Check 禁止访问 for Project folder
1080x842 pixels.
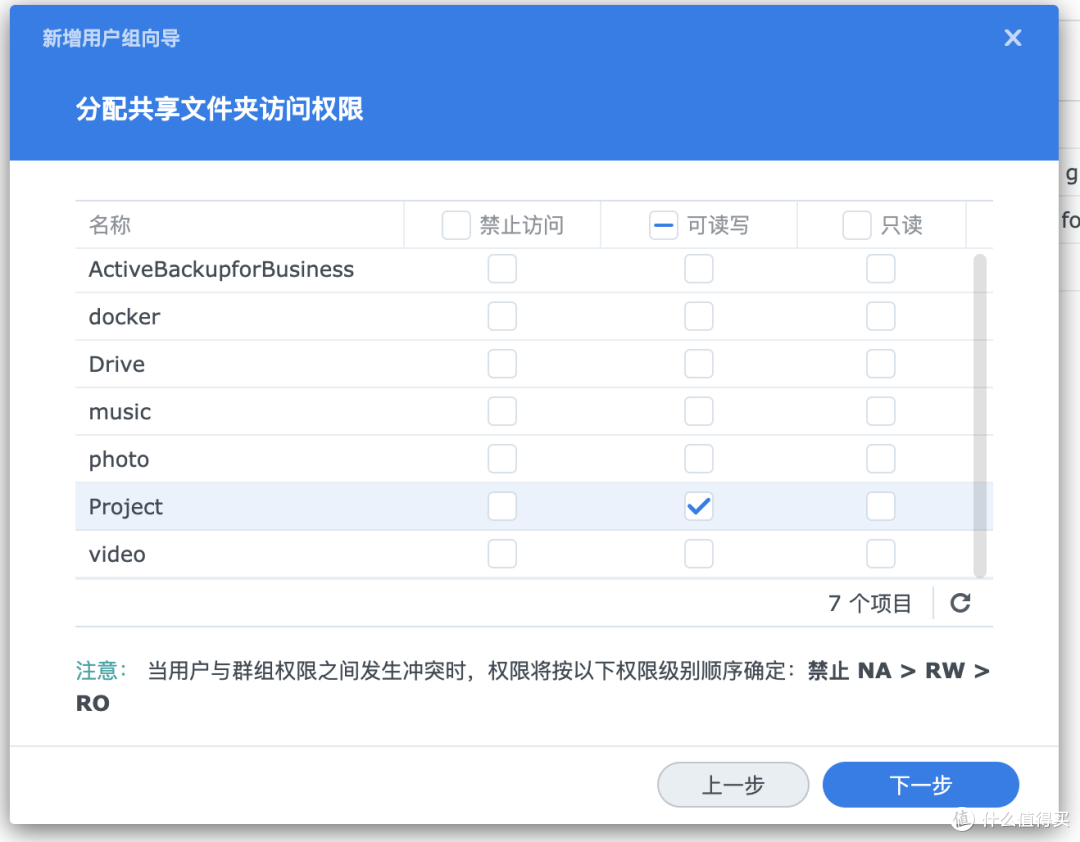[x=502, y=506]
